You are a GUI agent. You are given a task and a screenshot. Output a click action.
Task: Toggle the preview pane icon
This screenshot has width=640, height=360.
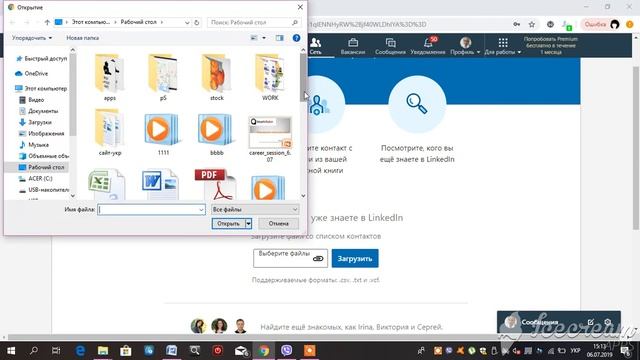(280, 38)
